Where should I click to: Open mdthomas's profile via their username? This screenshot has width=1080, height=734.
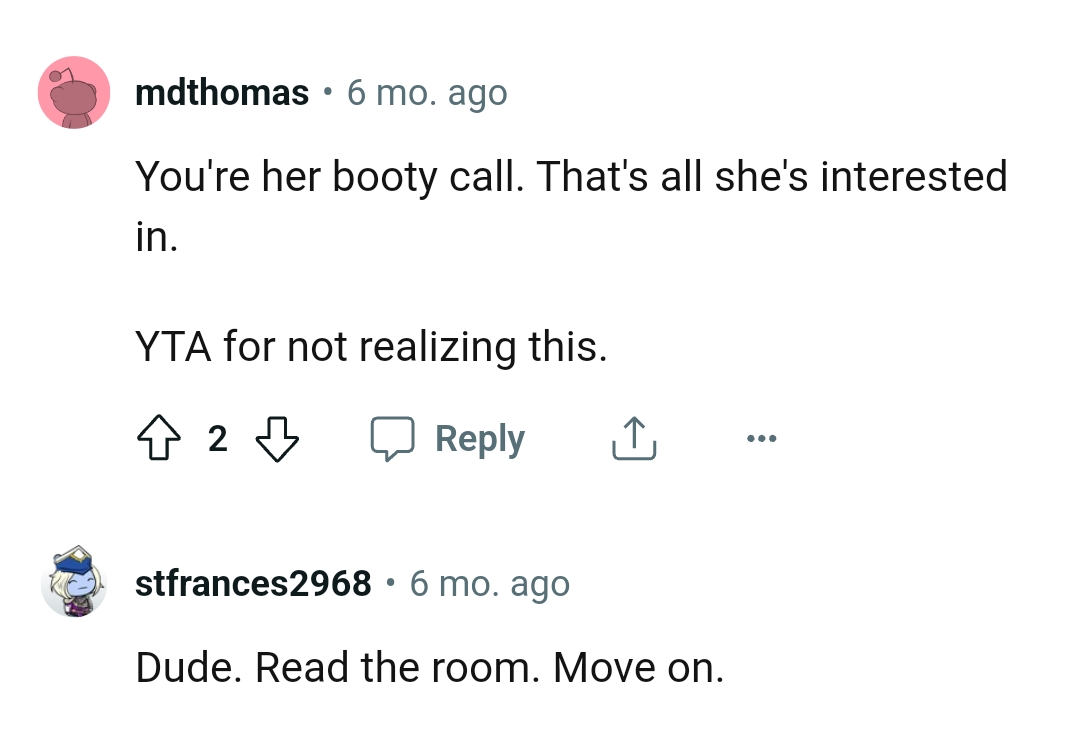click(222, 92)
